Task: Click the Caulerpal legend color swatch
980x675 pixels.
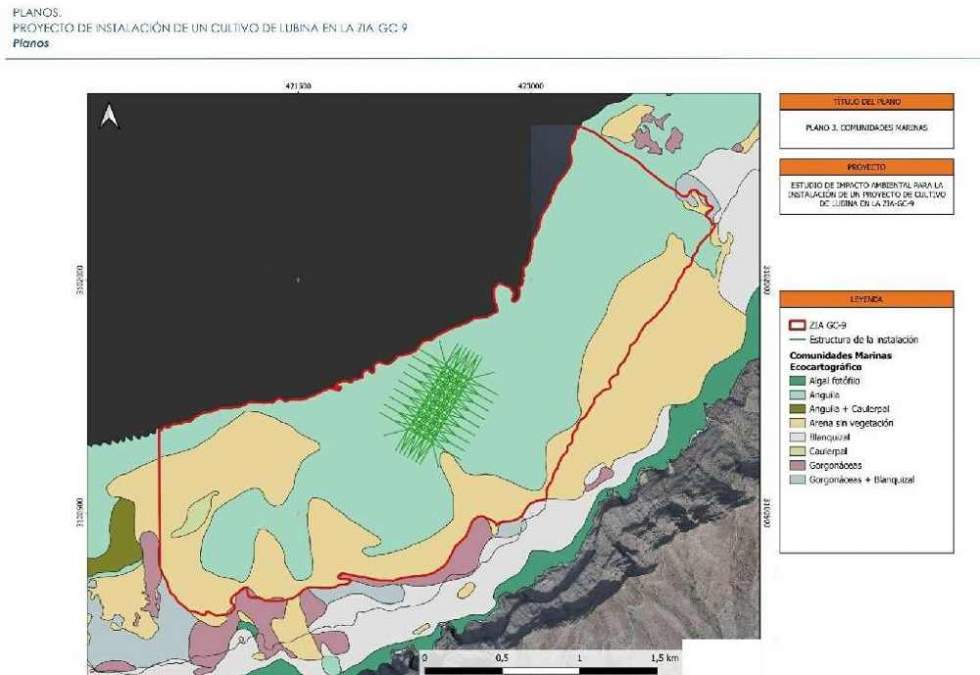Action: pos(798,451)
